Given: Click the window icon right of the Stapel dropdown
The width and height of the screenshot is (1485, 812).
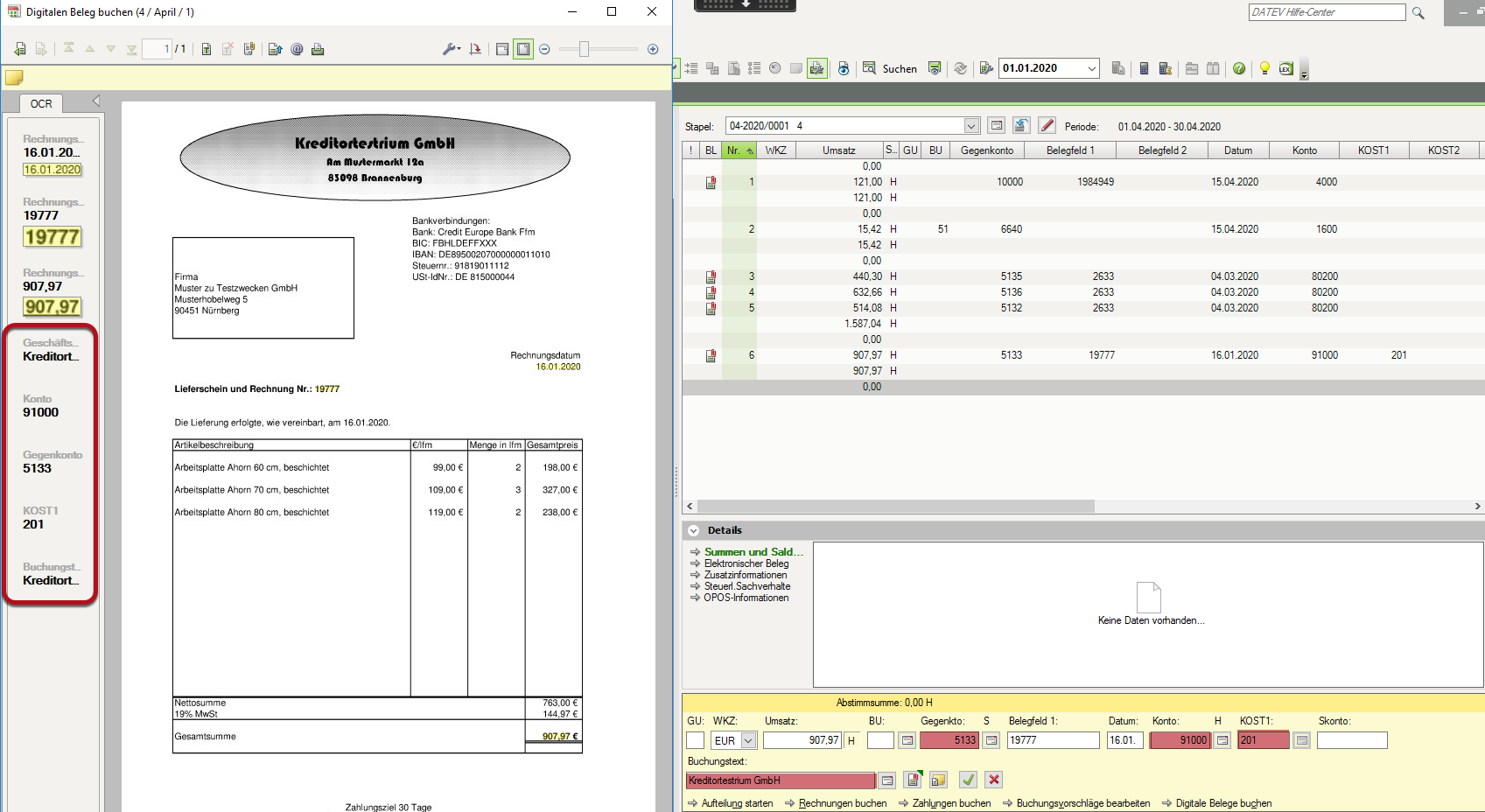Looking at the screenshot, I should tap(996, 126).
